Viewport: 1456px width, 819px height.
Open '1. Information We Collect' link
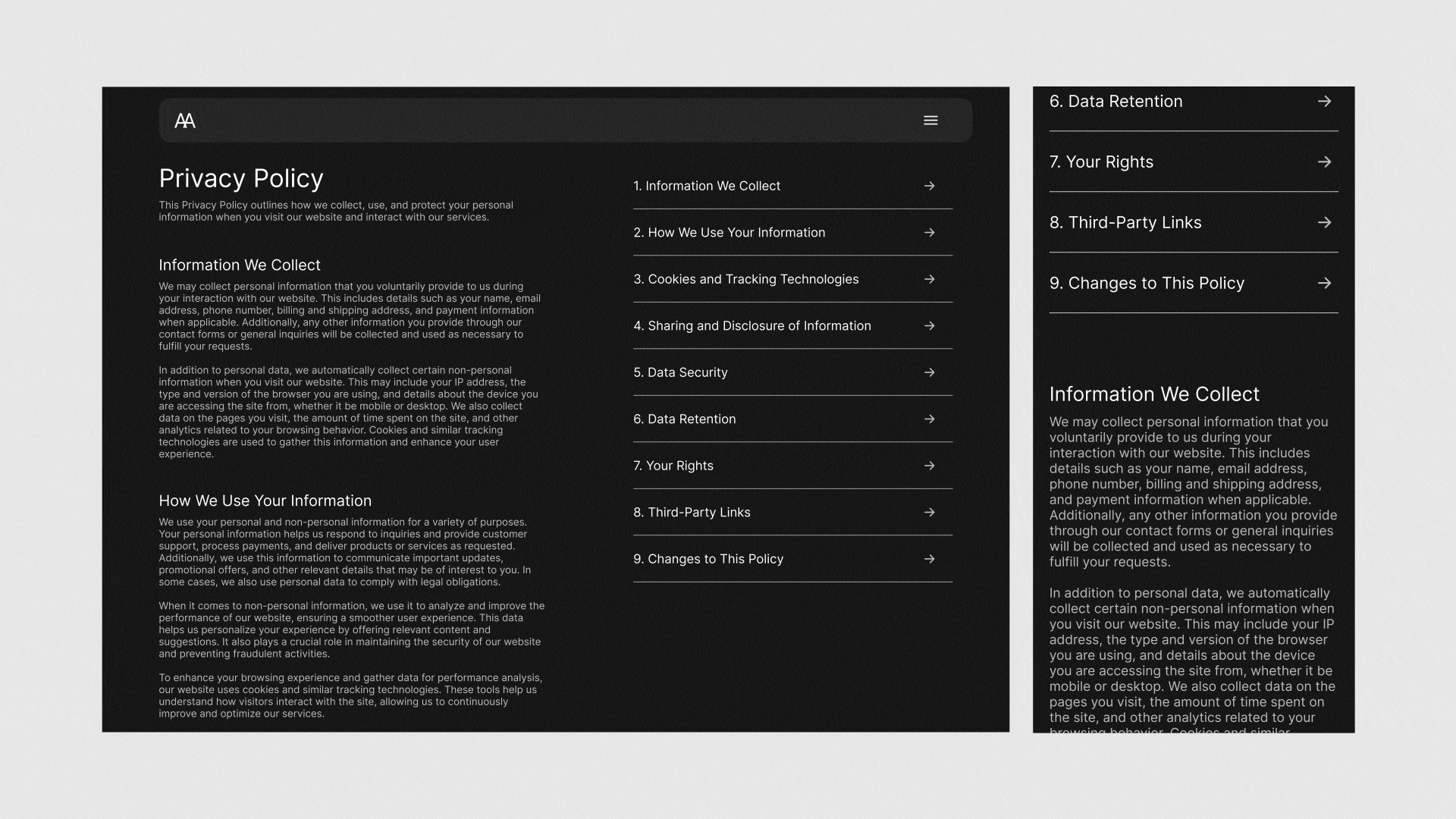(x=706, y=186)
